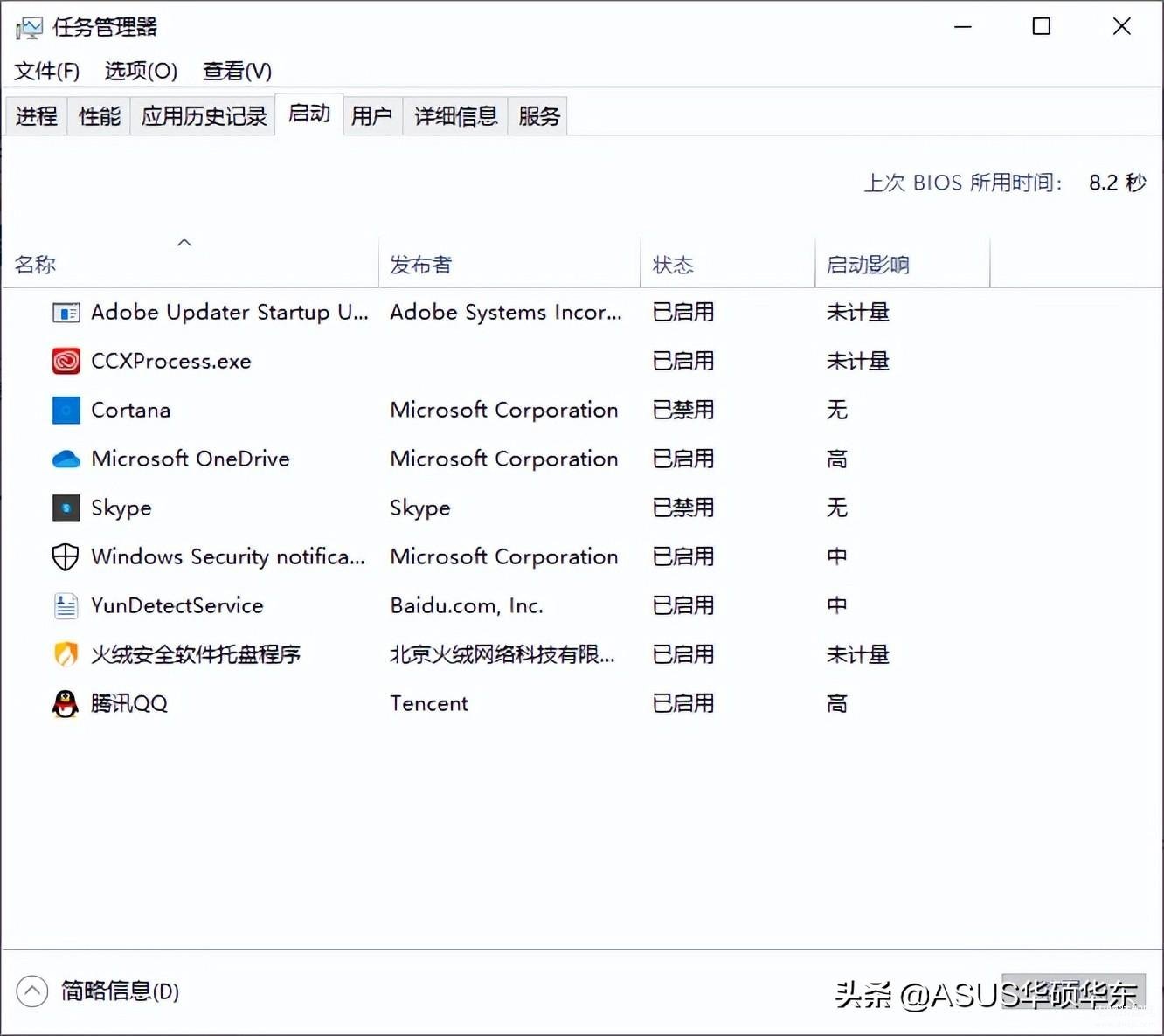Image resolution: width=1164 pixels, height=1036 pixels.
Task: Click Skype's 已禁用 status cell
Action: click(683, 508)
